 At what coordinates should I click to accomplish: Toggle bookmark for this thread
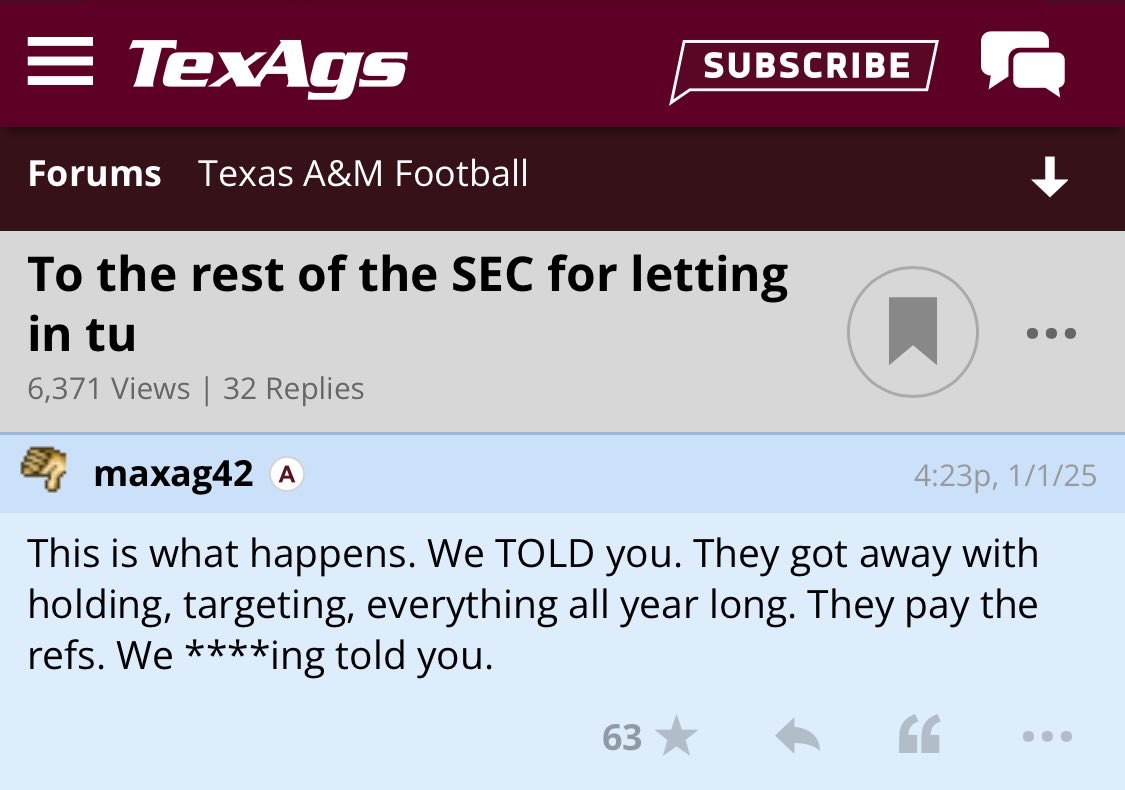(912, 332)
